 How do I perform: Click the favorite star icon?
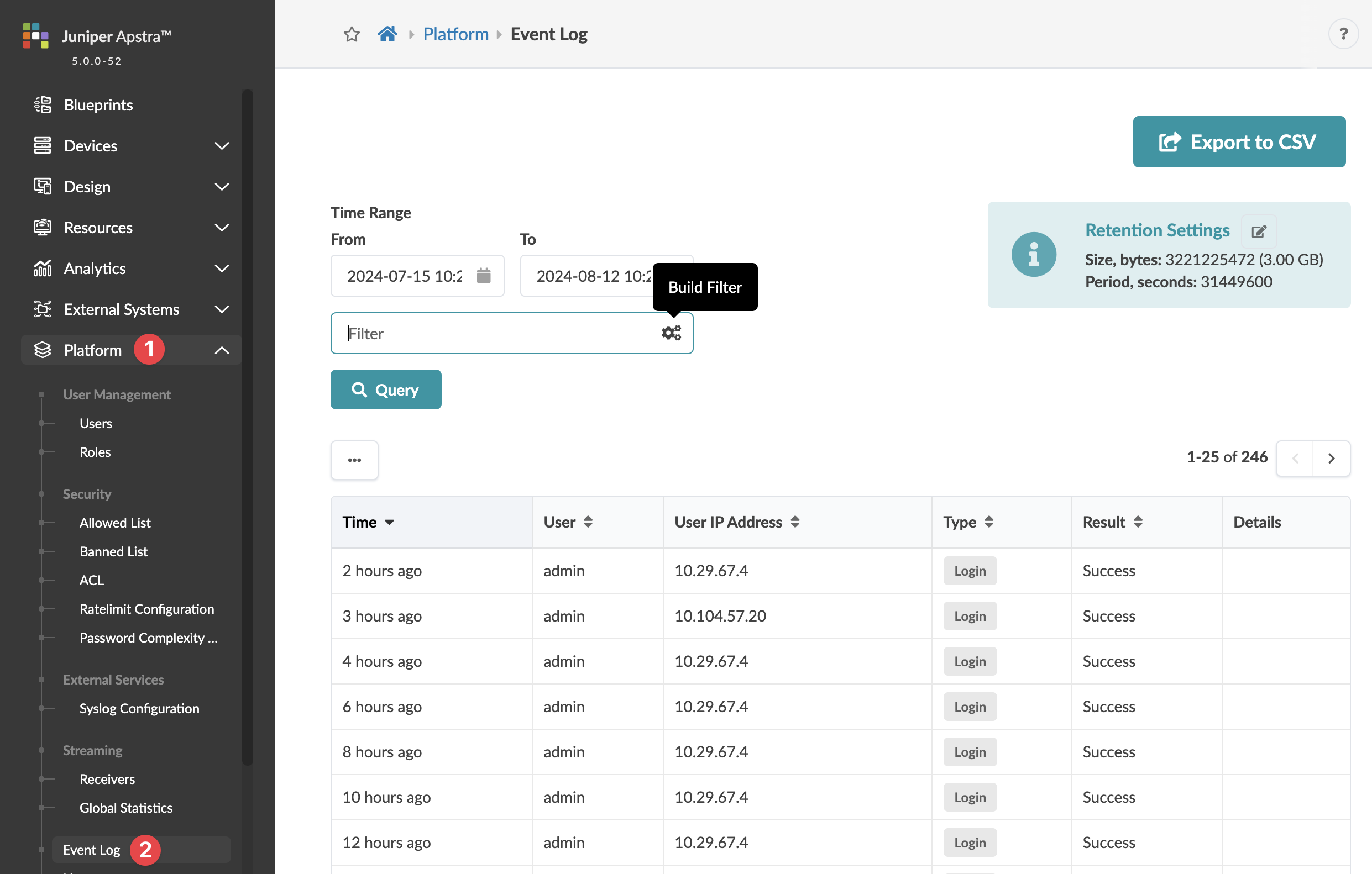click(x=352, y=34)
